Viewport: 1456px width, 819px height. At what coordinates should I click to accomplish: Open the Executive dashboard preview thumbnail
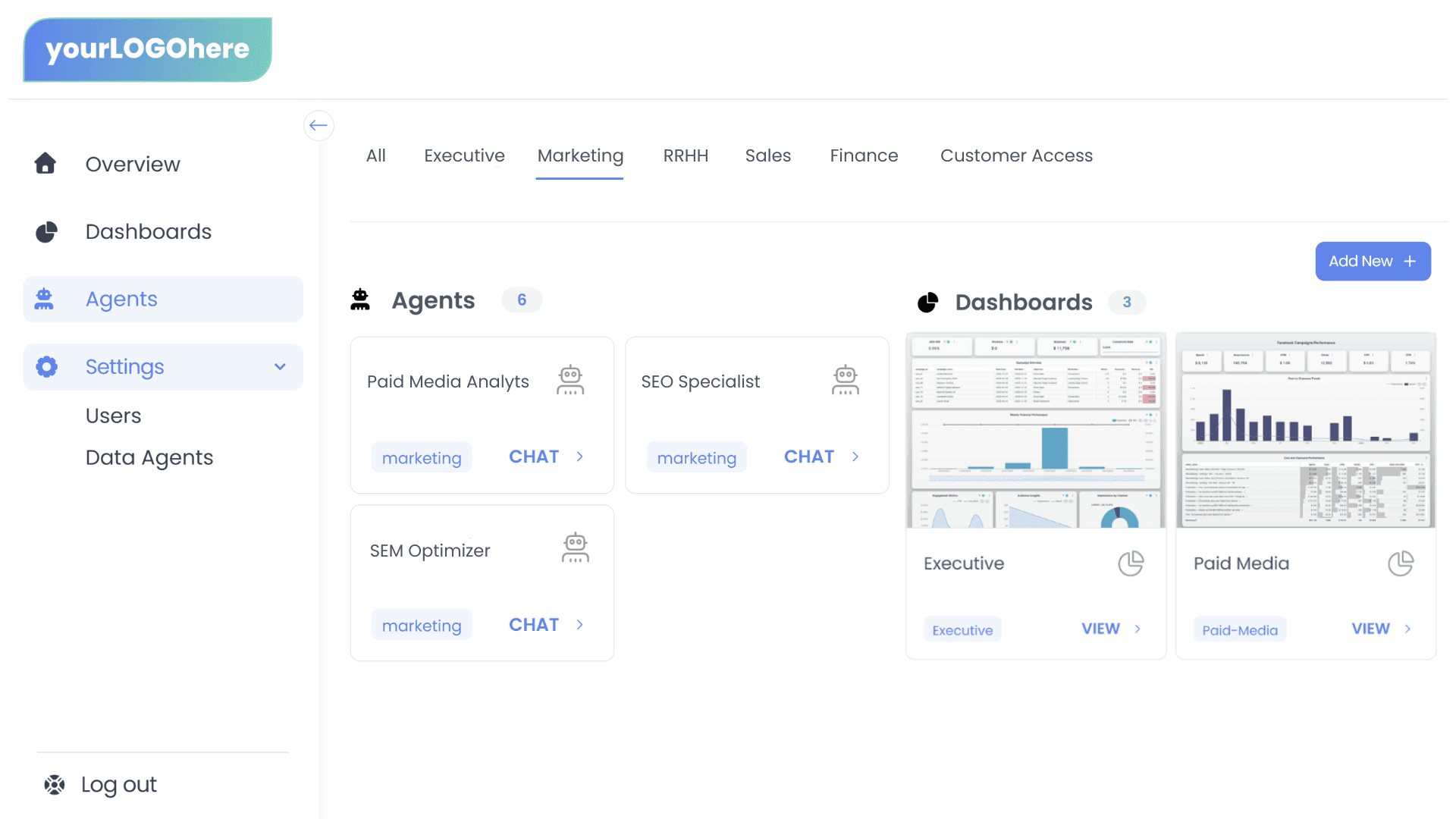point(1036,430)
